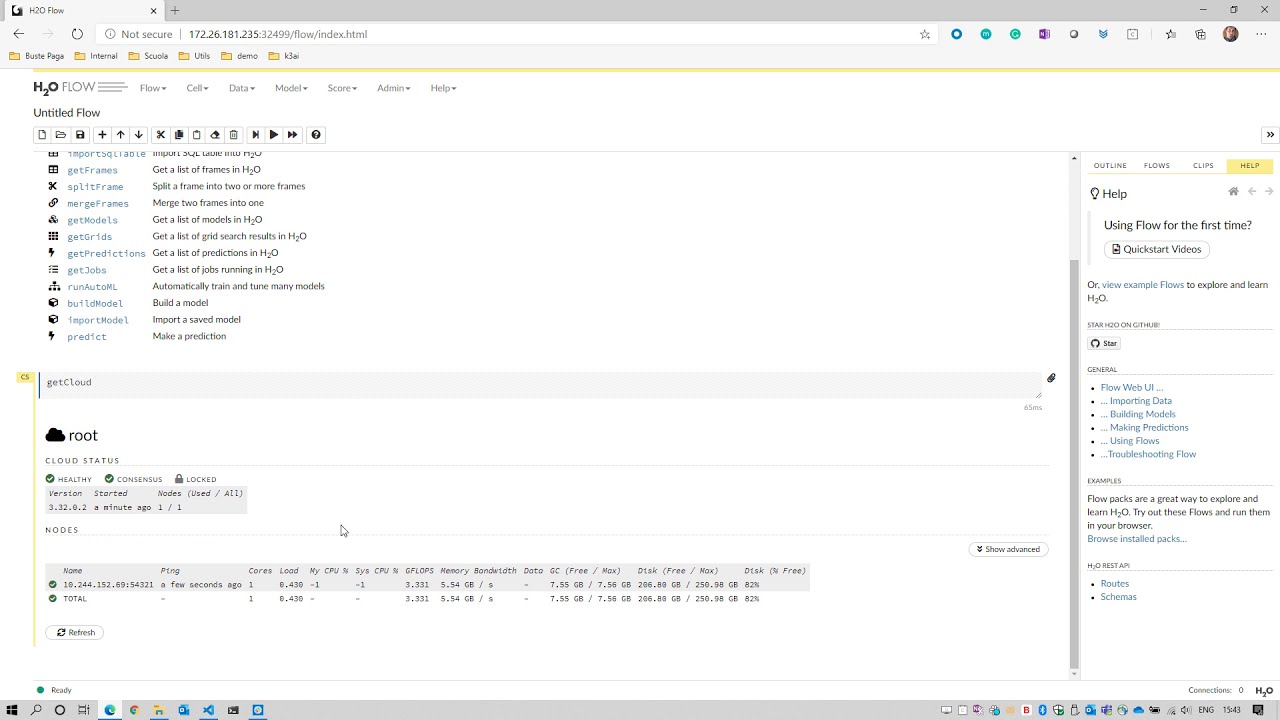Paste cell below using clipboard icon

pyautogui.click(x=196, y=135)
